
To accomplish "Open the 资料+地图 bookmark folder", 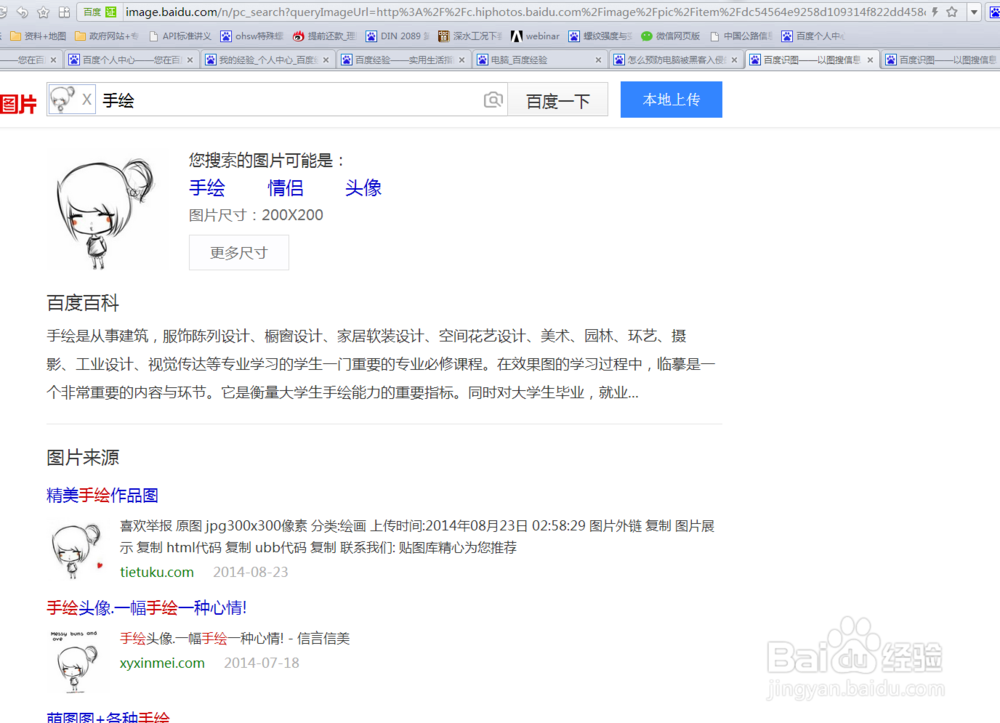I will point(38,36).
